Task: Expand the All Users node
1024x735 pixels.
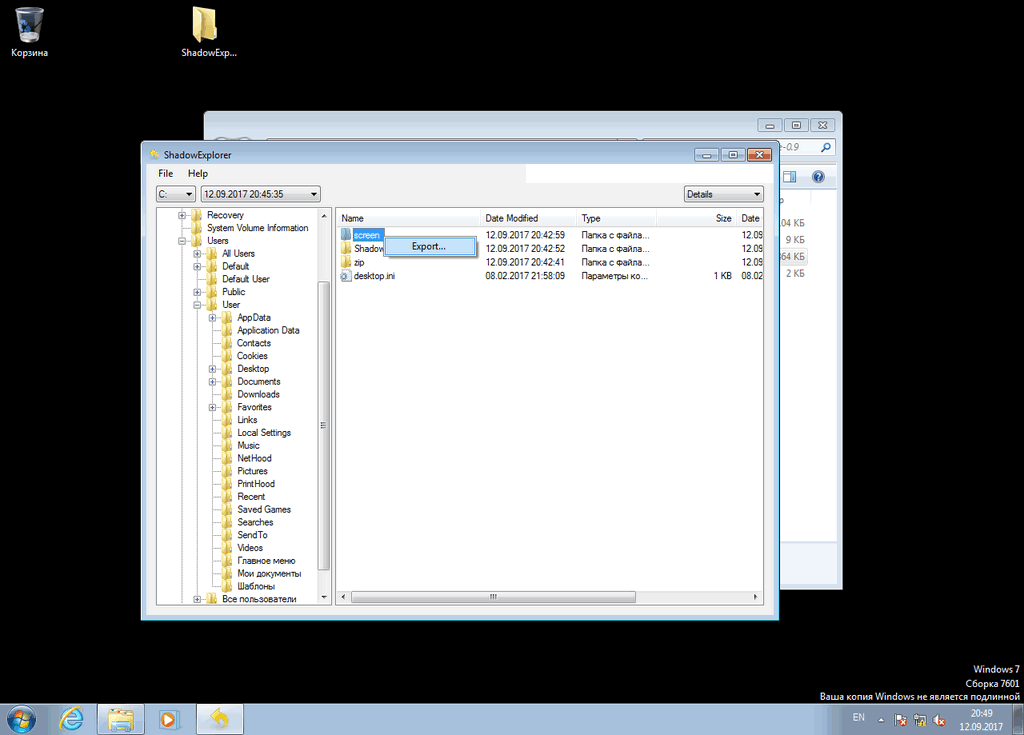Action: pos(197,253)
